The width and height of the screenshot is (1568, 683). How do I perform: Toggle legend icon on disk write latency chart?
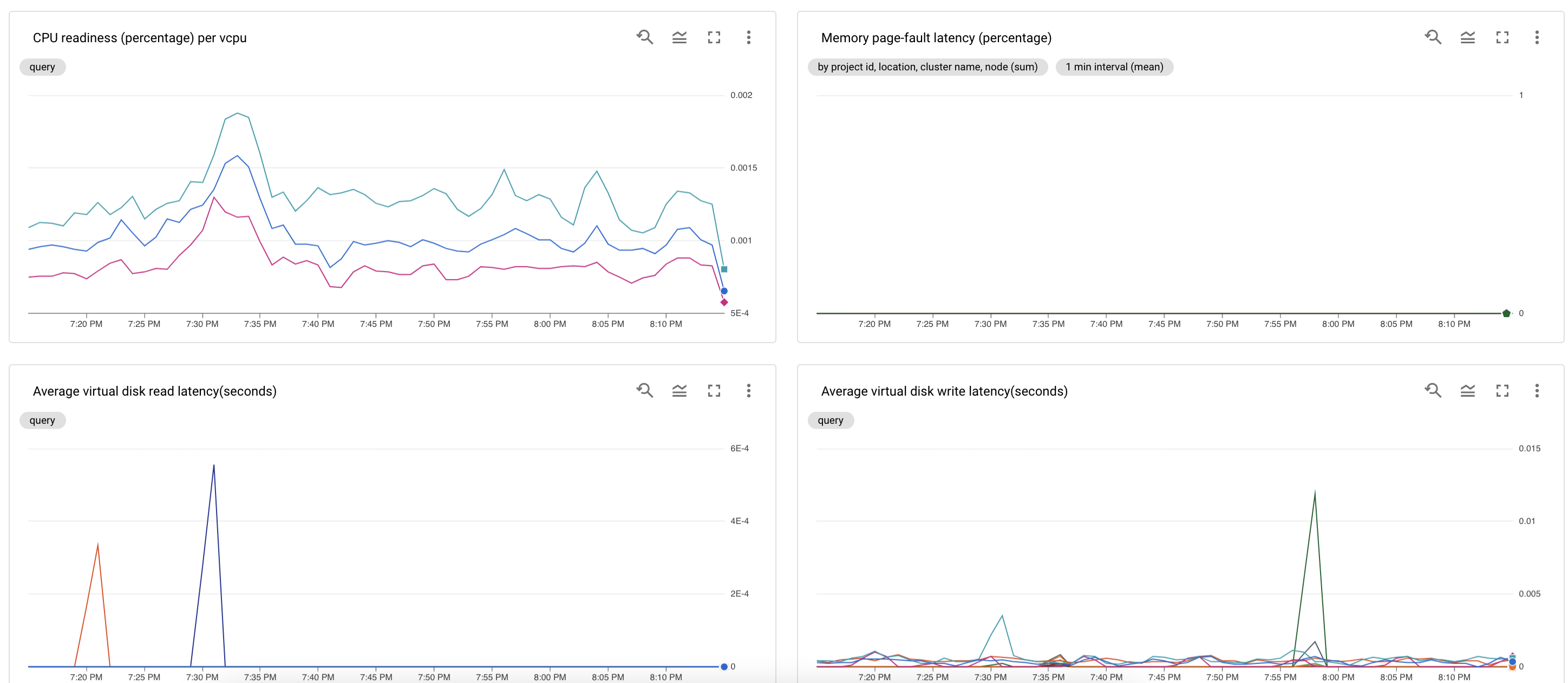(x=1468, y=391)
